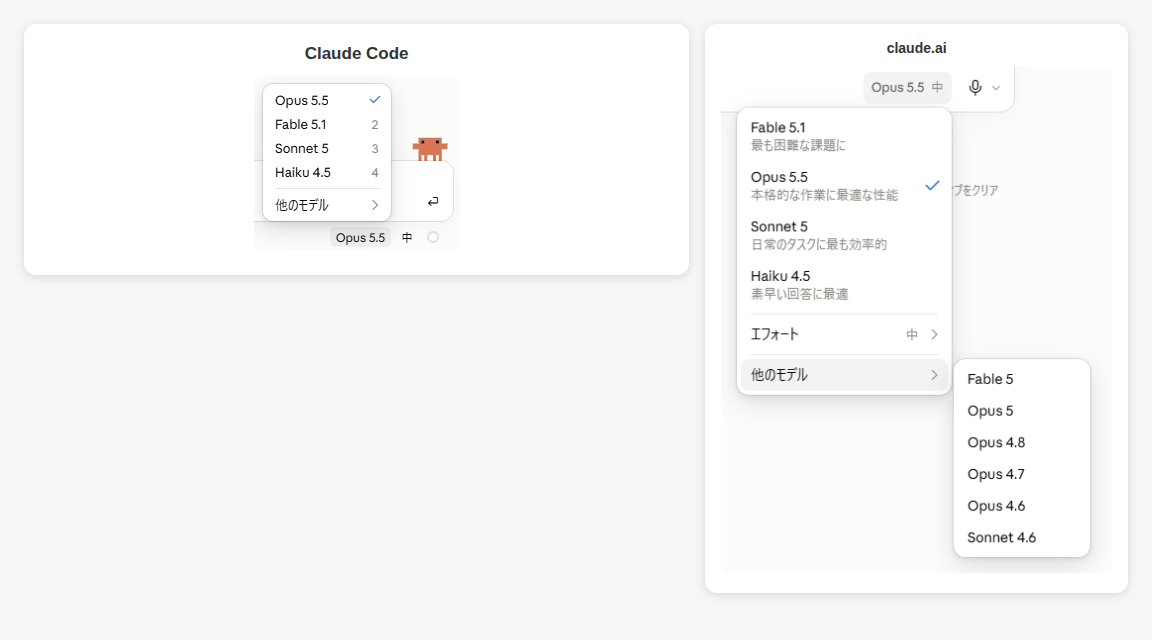Viewport: 1152px width, 640px height.
Task: Expand 他のモデル in Claude Code menu
Action: click(327, 205)
